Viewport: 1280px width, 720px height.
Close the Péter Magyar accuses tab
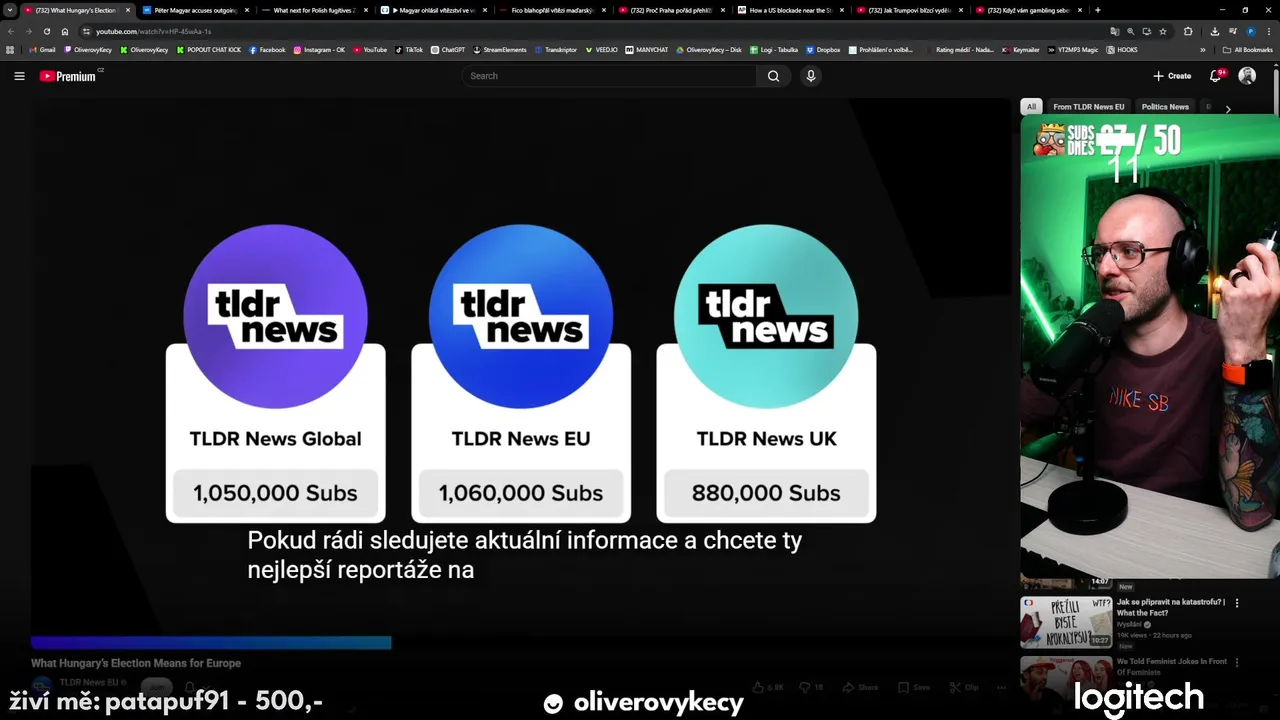[247, 10]
